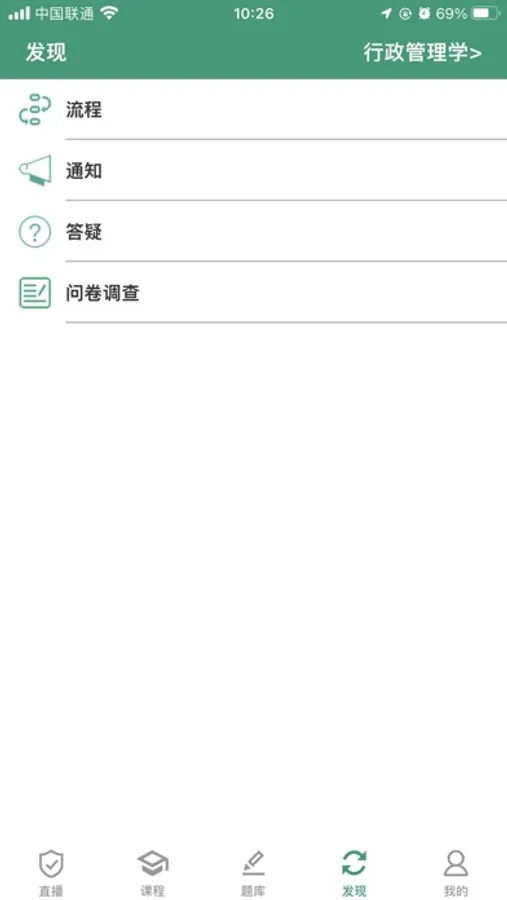This screenshot has height=900, width=507.
Task: Tap the battery indicator in status bar
Action: [485, 13]
